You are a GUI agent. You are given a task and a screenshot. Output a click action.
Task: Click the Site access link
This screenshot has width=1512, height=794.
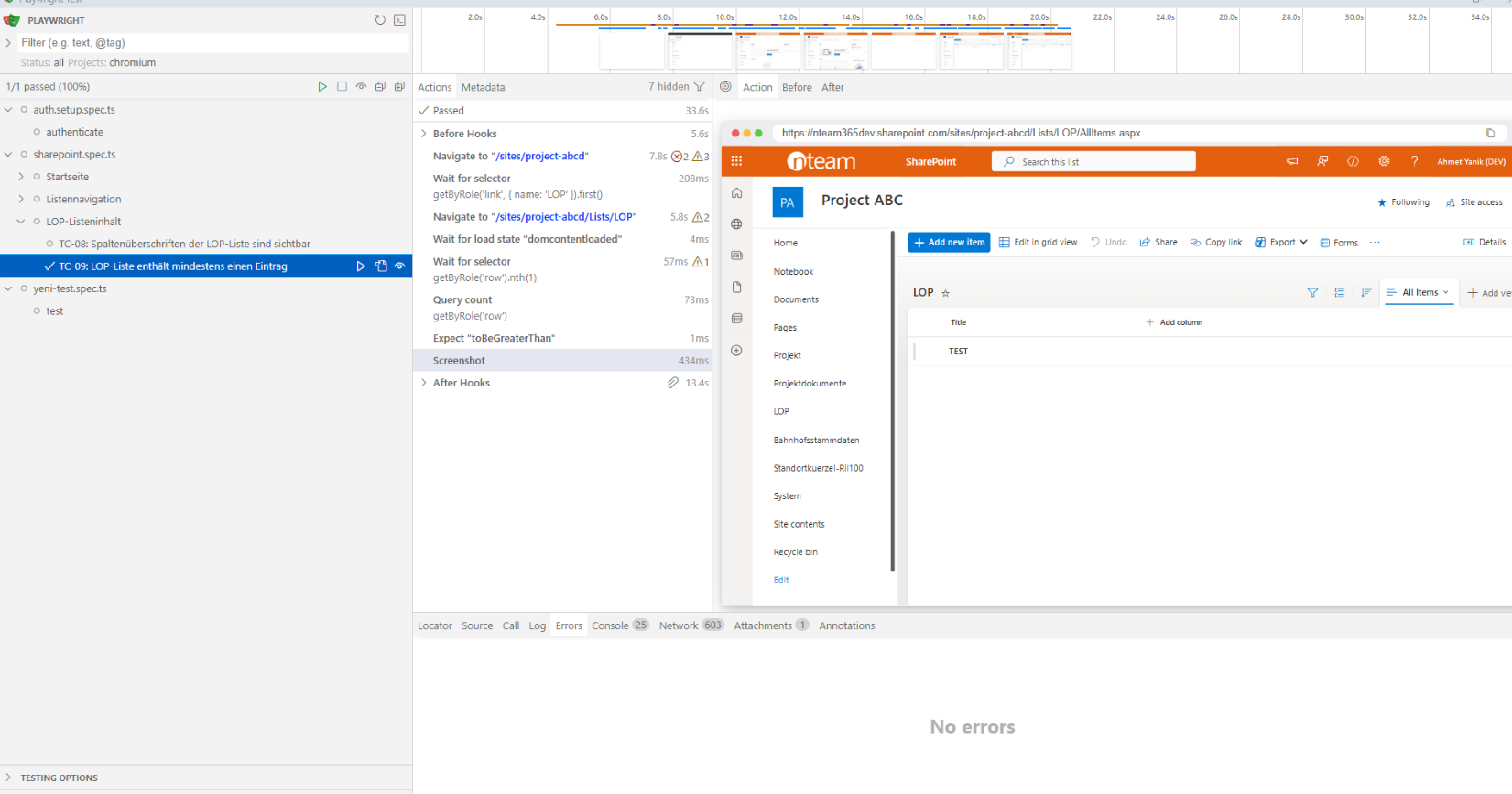[1474, 202]
